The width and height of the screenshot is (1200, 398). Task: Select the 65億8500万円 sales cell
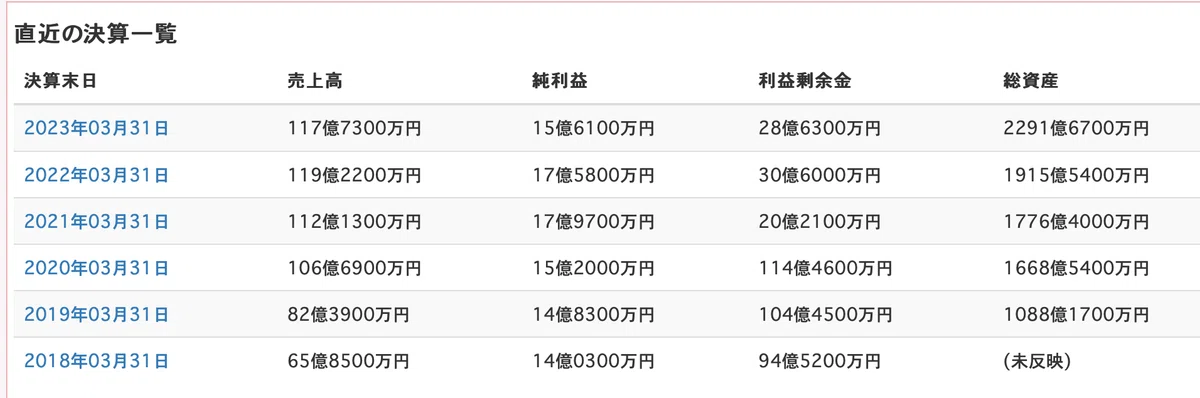click(x=348, y=361)
